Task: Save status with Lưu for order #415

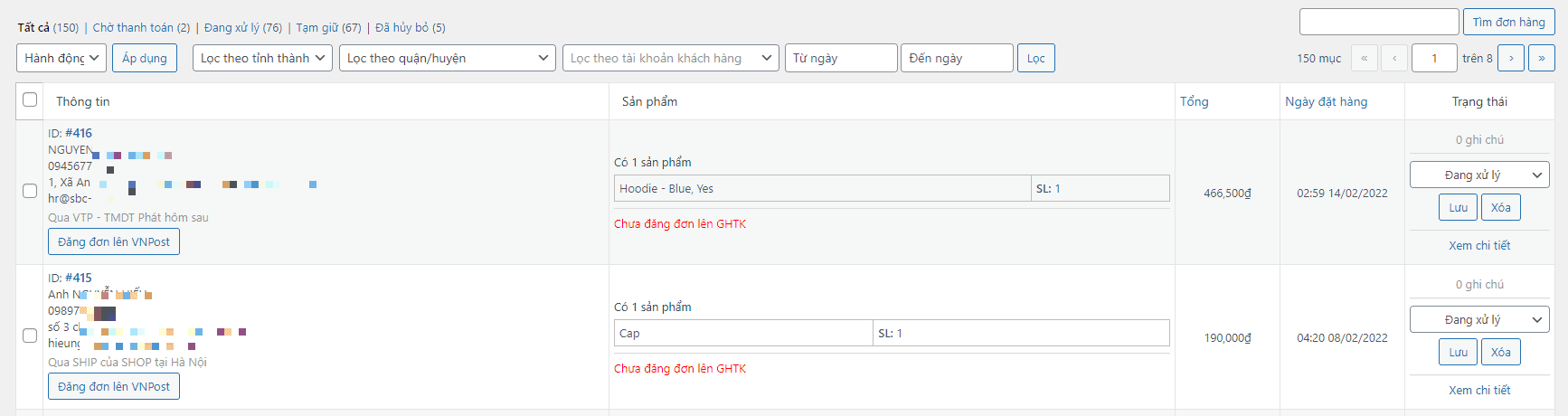Action: click(x=1458, y=352)
